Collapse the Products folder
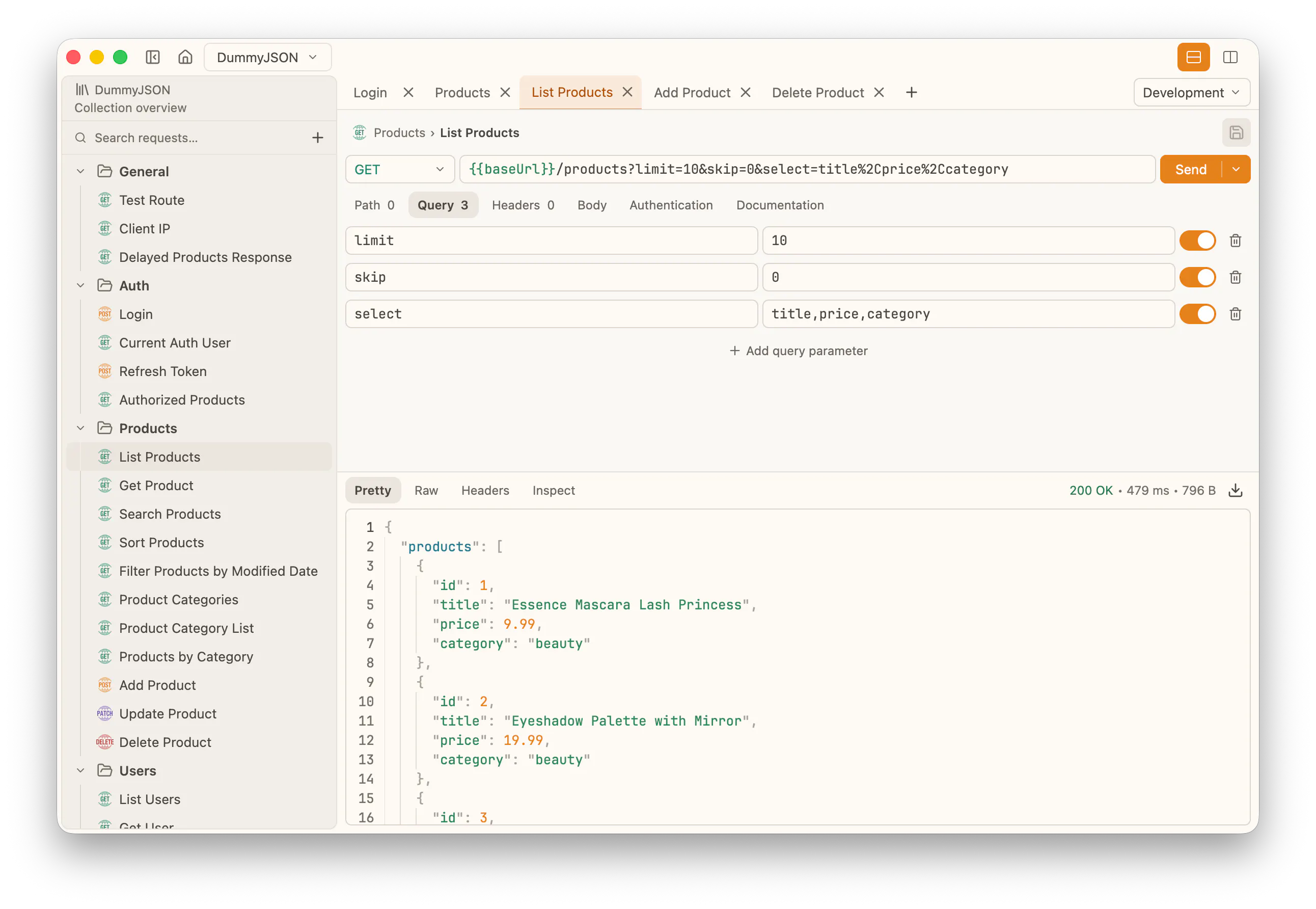The height and width of the screenshot is (909, 1316). [81, 429]
